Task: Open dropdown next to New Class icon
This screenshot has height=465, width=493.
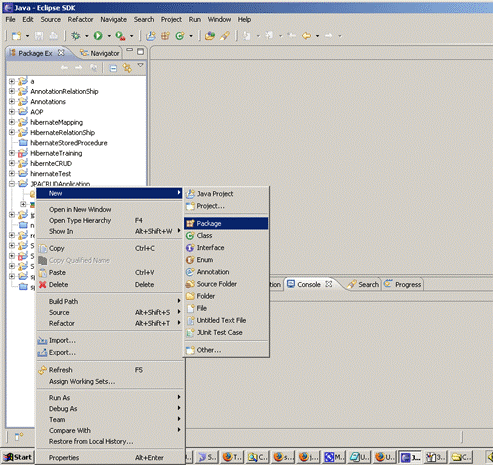Action: 191,36
